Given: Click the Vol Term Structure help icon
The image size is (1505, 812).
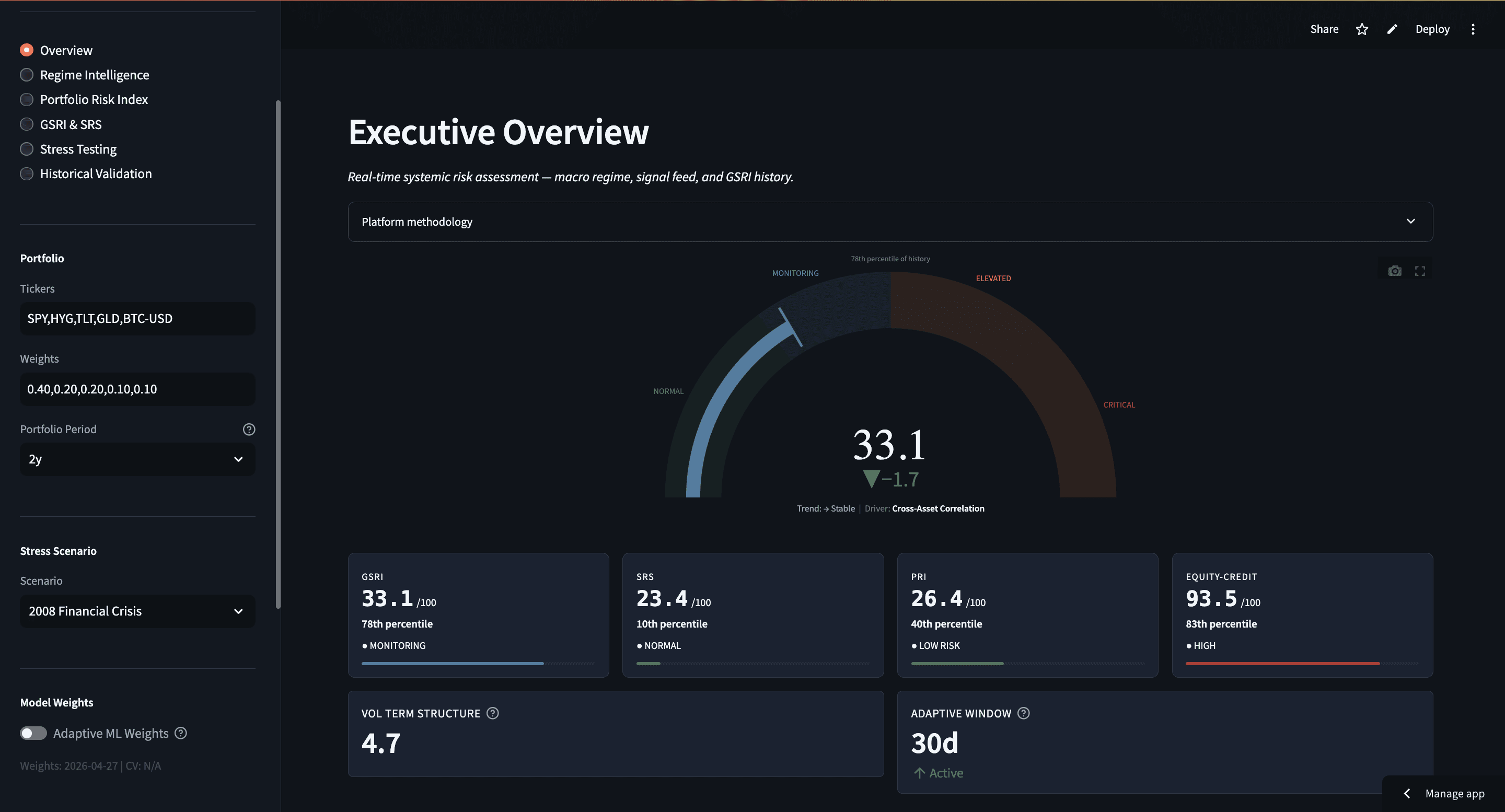Looking at the screenshot, I should click(492, 713).
